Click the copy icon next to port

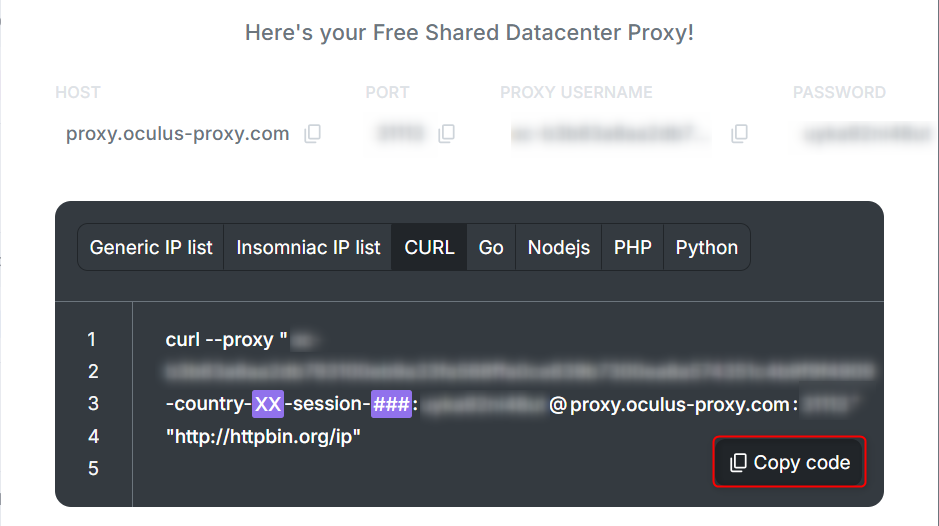tap(447, 133)
